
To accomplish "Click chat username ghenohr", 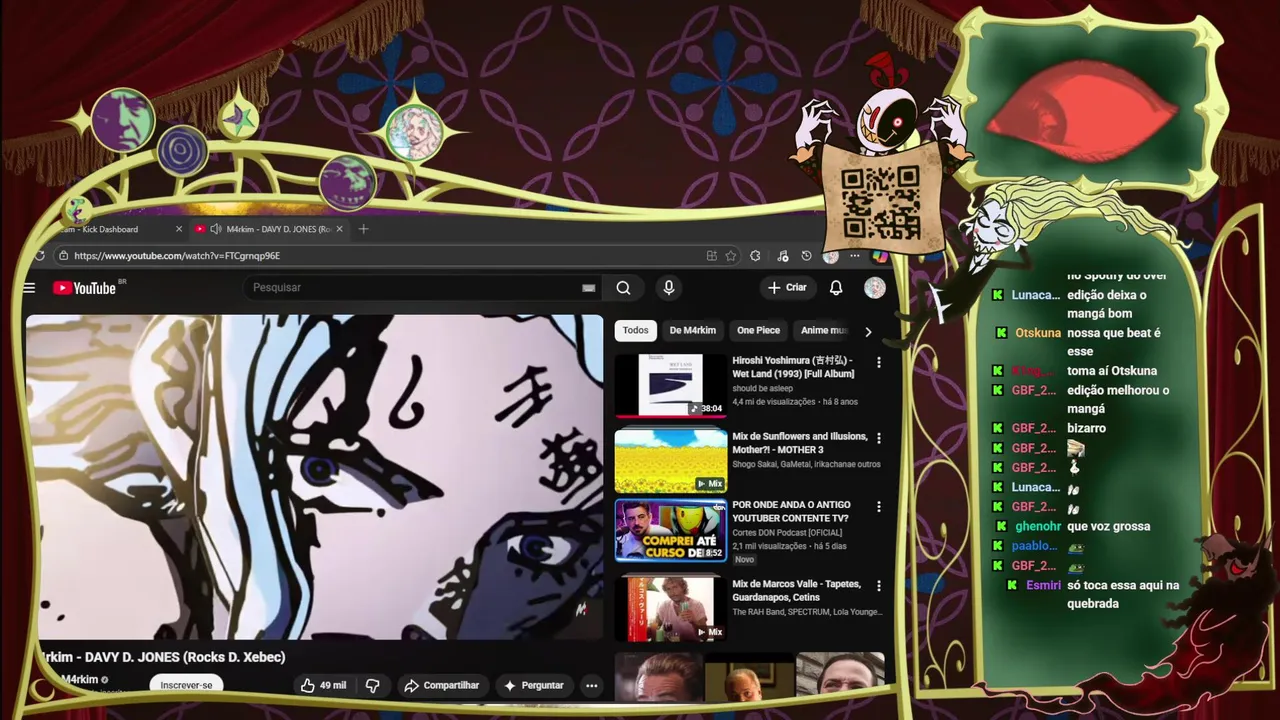I will pyautogui.click(x=1038, y=526).
